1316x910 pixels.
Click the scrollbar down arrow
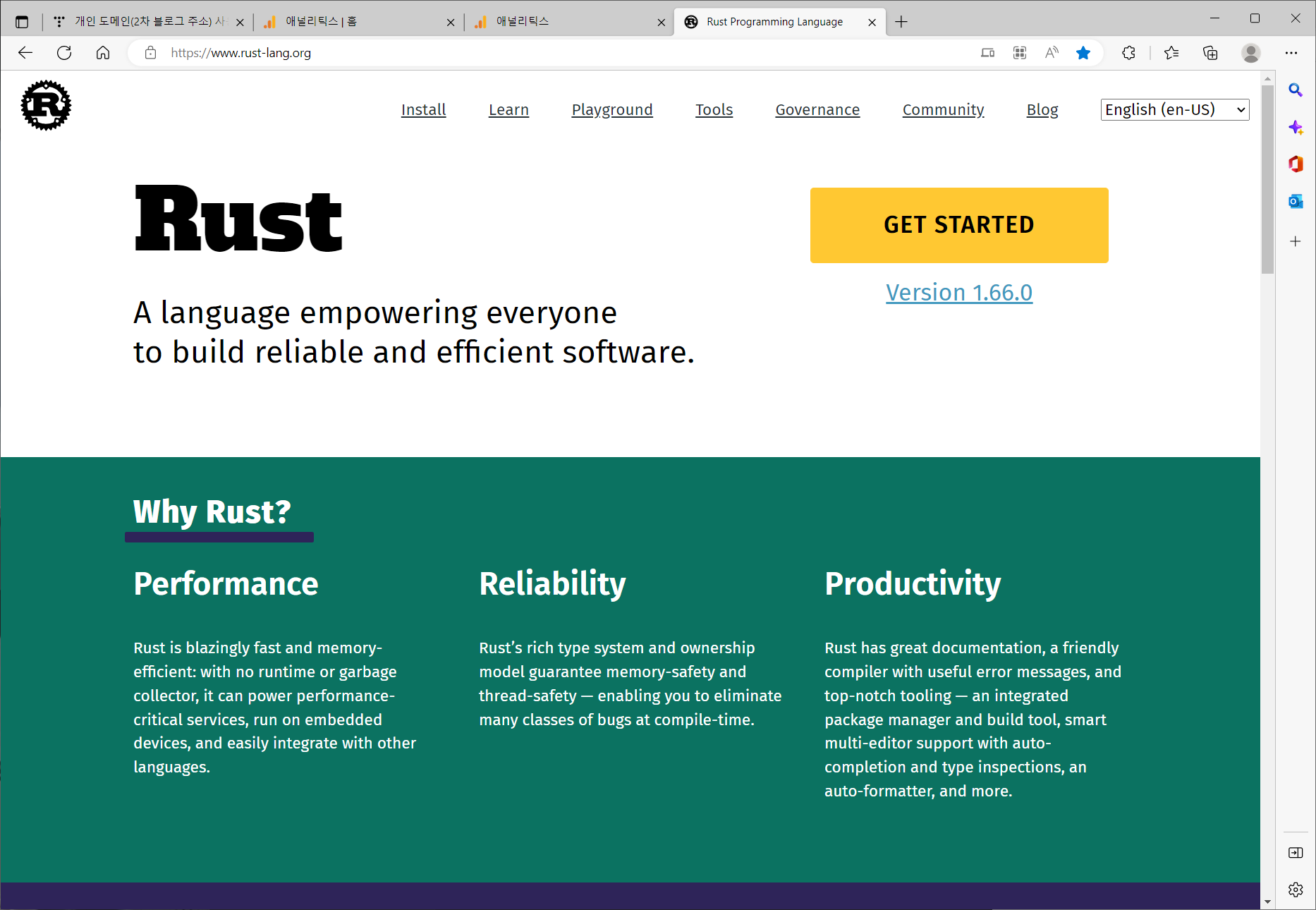tap(1267, 902)
